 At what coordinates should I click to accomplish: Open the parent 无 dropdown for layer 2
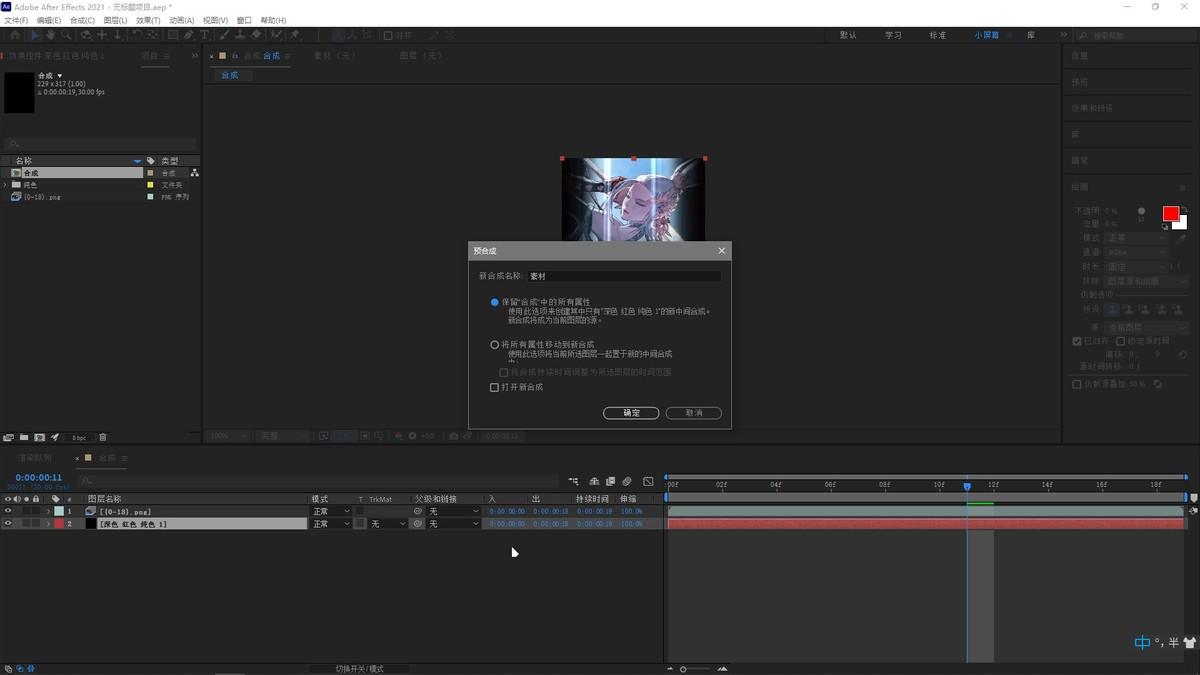[454, 524]
